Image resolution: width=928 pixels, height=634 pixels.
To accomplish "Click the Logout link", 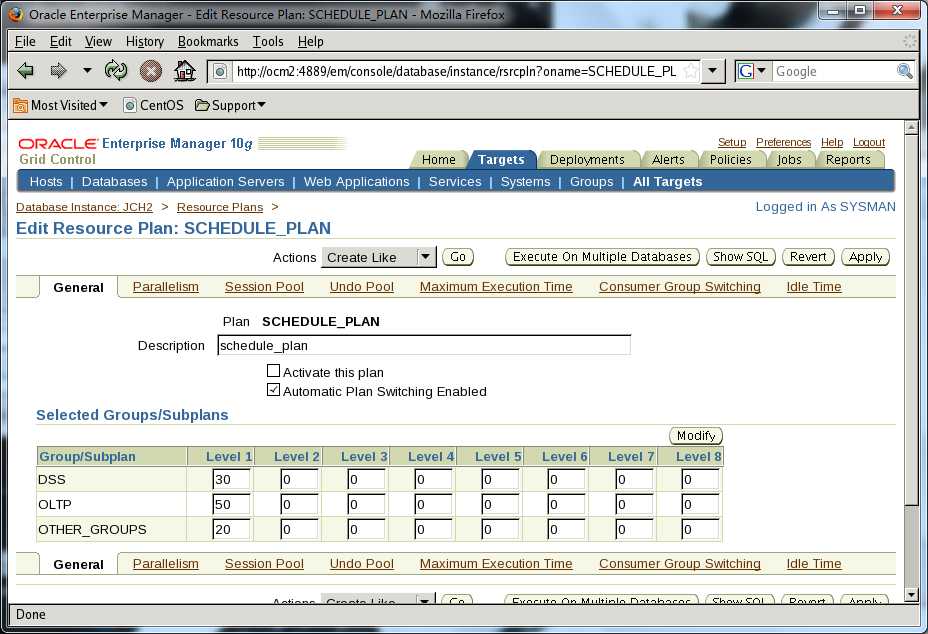I will coord(869,142).
